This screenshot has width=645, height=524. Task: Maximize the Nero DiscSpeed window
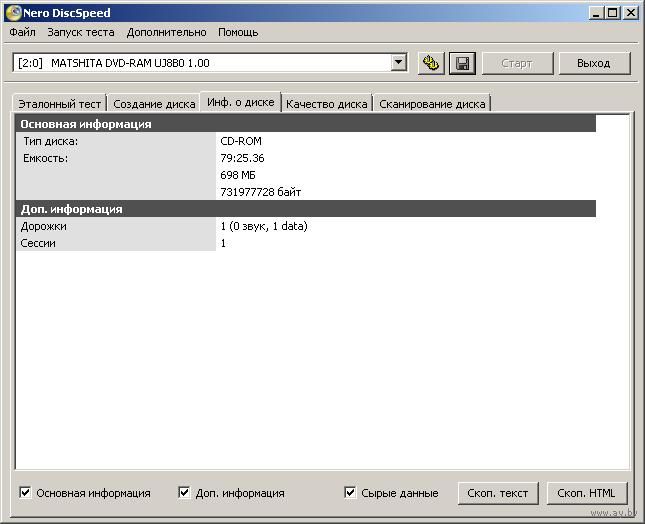[613, 13]
